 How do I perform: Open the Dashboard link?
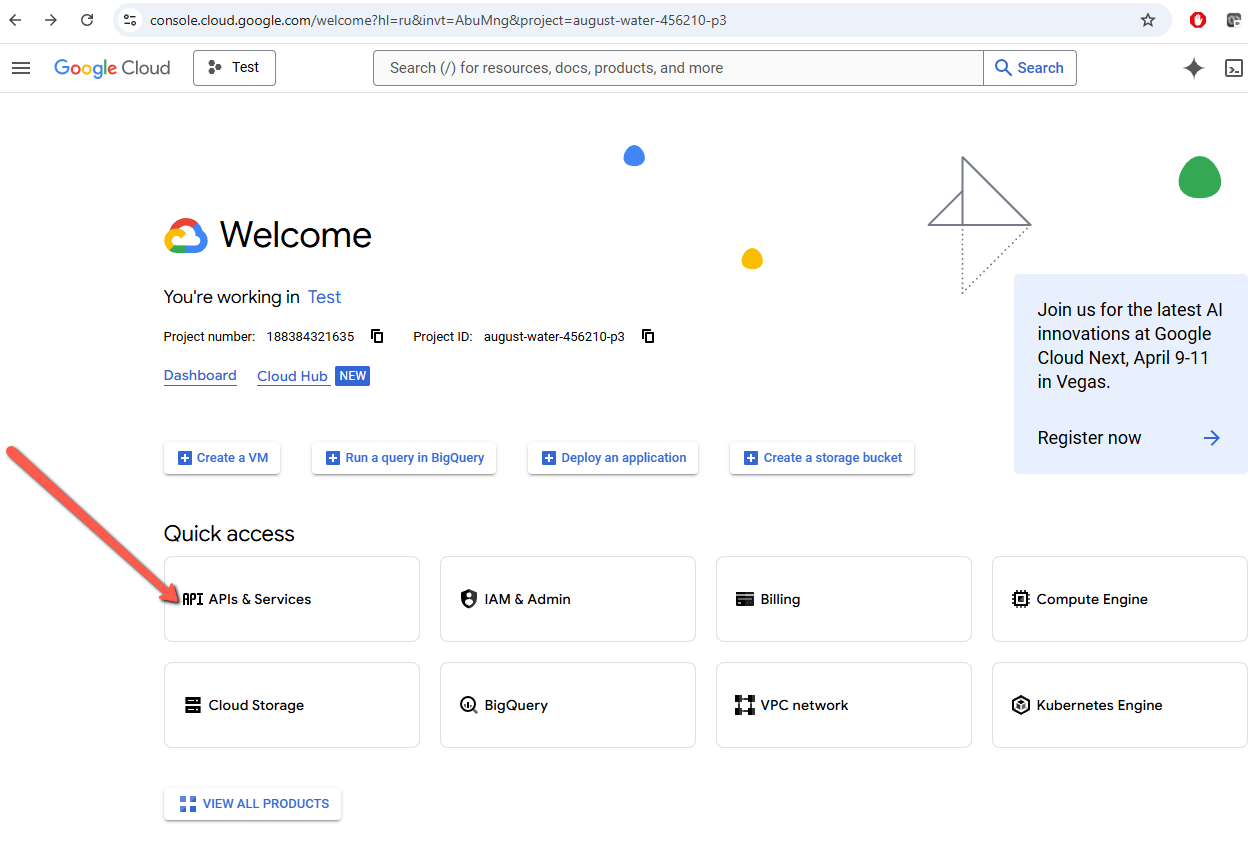(x=200, y=376)
